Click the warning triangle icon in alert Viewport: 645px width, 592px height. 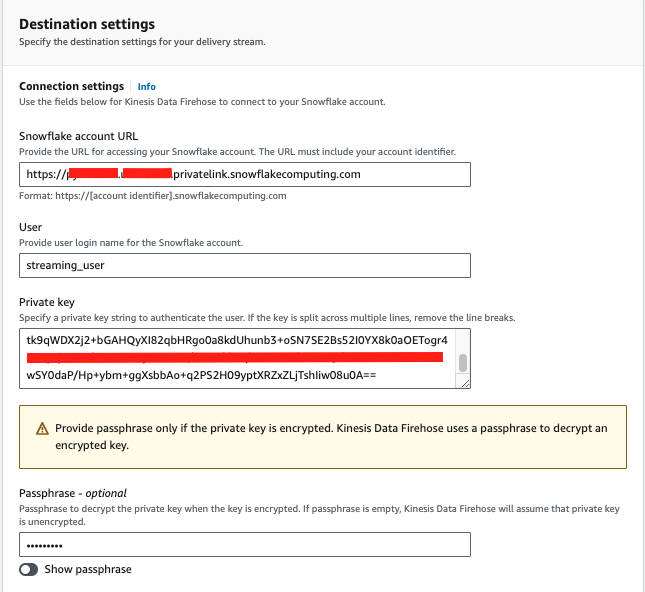click(x=42, y=427)
